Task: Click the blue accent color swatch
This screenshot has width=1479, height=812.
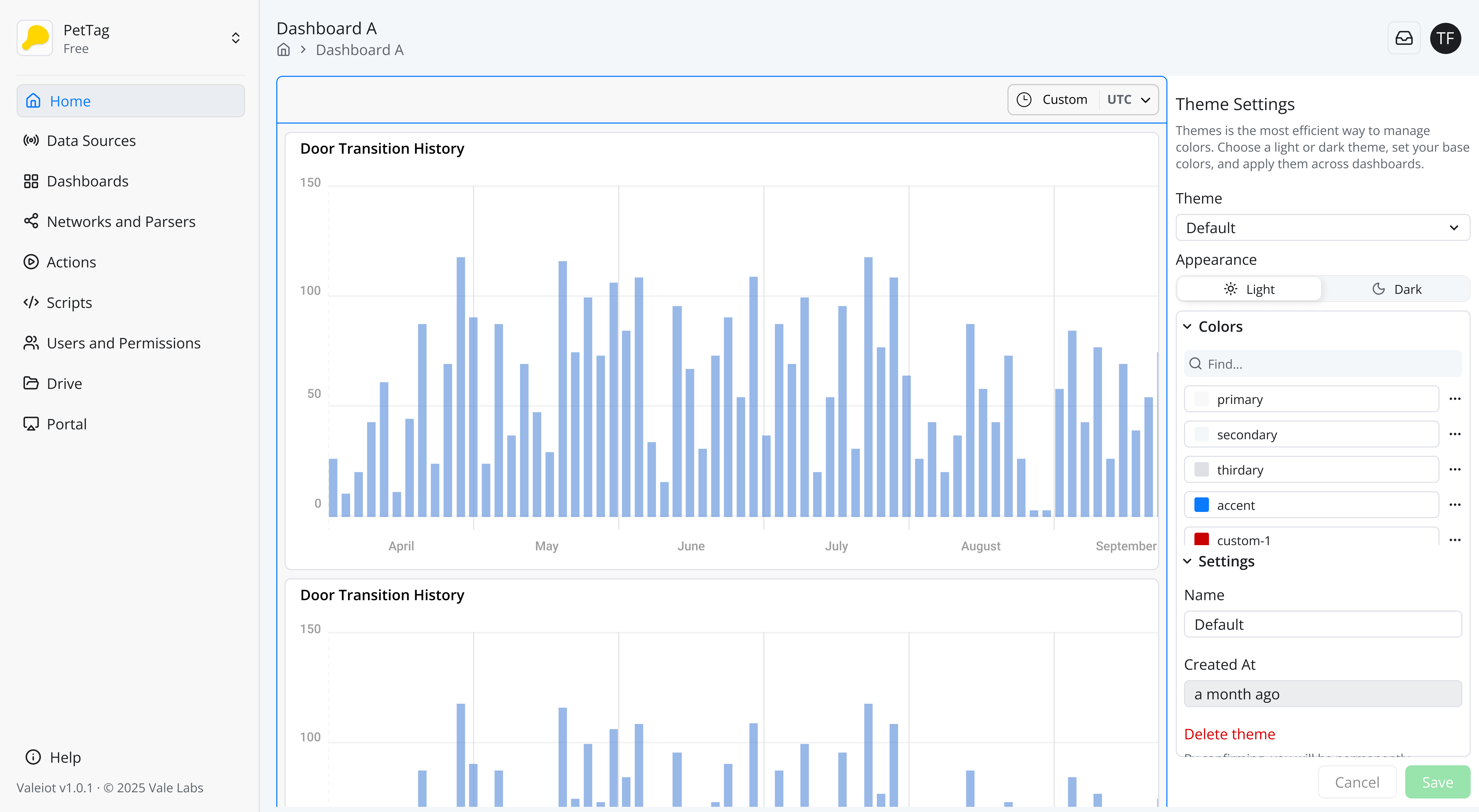Action: coord(1201,505)
